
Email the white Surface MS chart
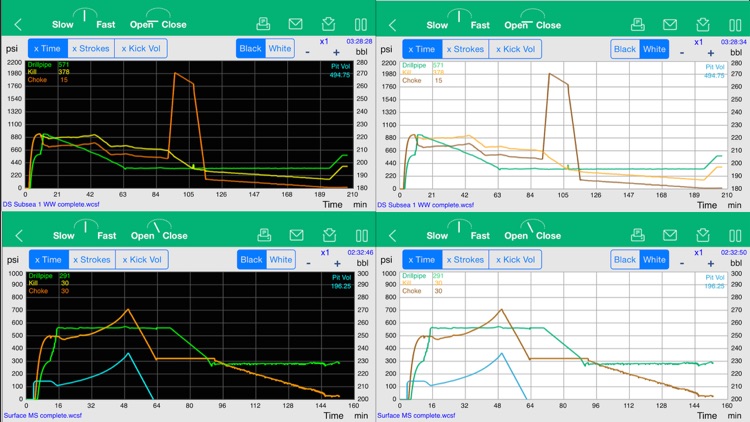pyautogui.click(x=670, y=235)
